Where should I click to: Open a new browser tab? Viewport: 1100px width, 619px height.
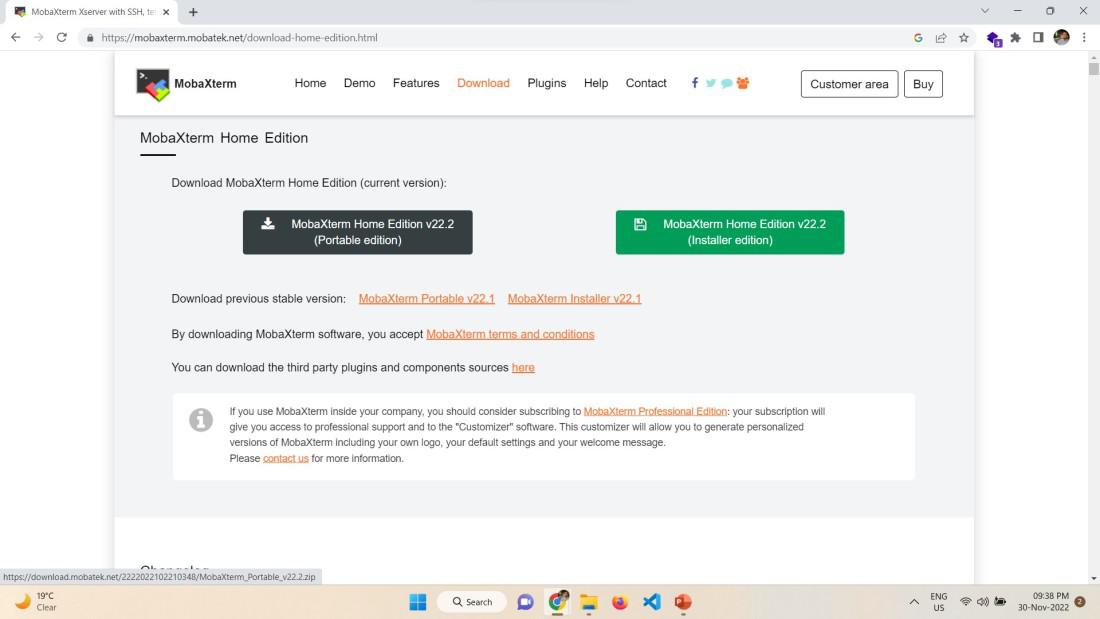pos(193,12)
